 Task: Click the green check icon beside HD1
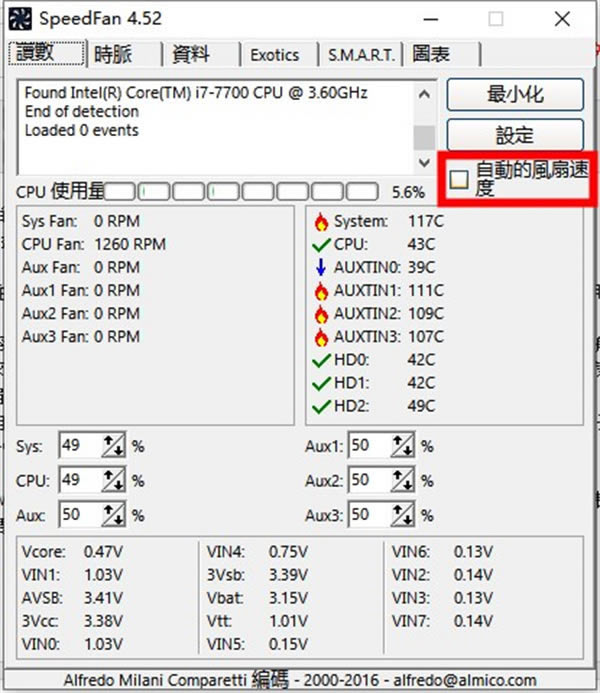click(321, 383)
